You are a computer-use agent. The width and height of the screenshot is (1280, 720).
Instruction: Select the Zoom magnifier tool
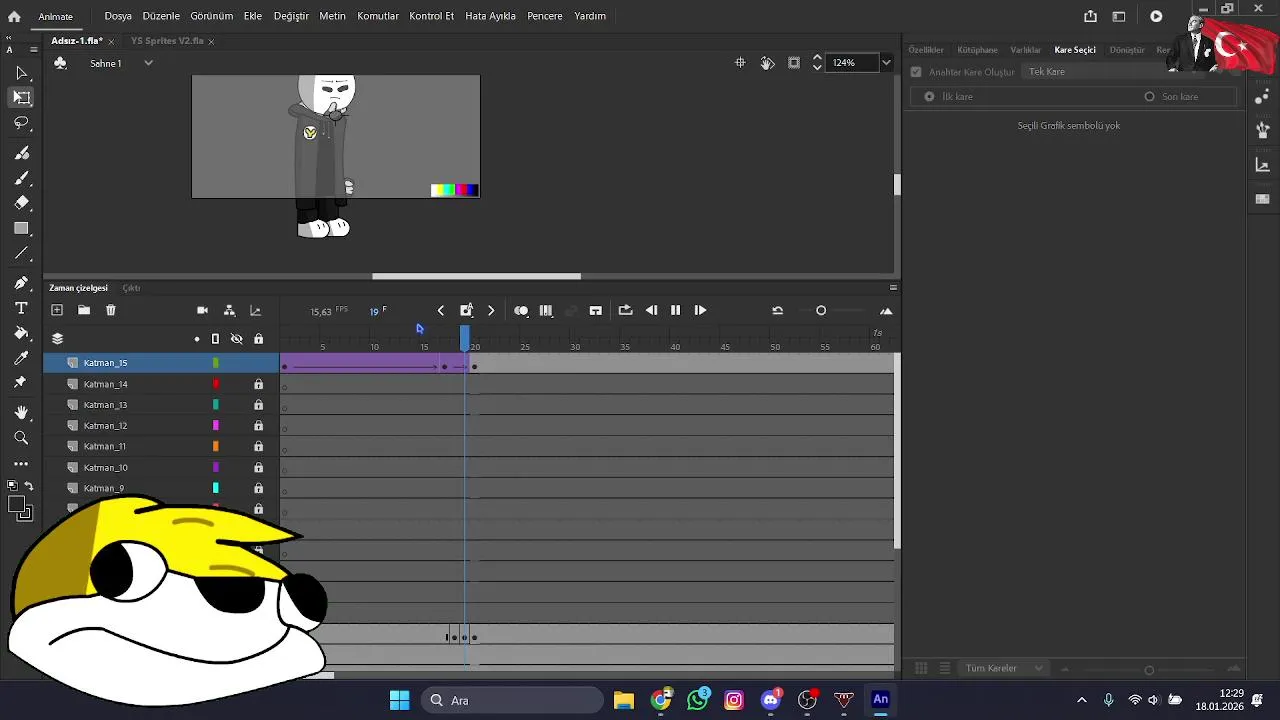[x=22, y=438]
